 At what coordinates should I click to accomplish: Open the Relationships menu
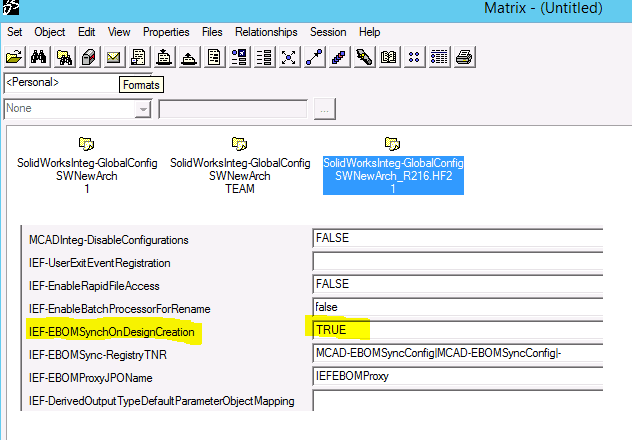coord(266,32)
